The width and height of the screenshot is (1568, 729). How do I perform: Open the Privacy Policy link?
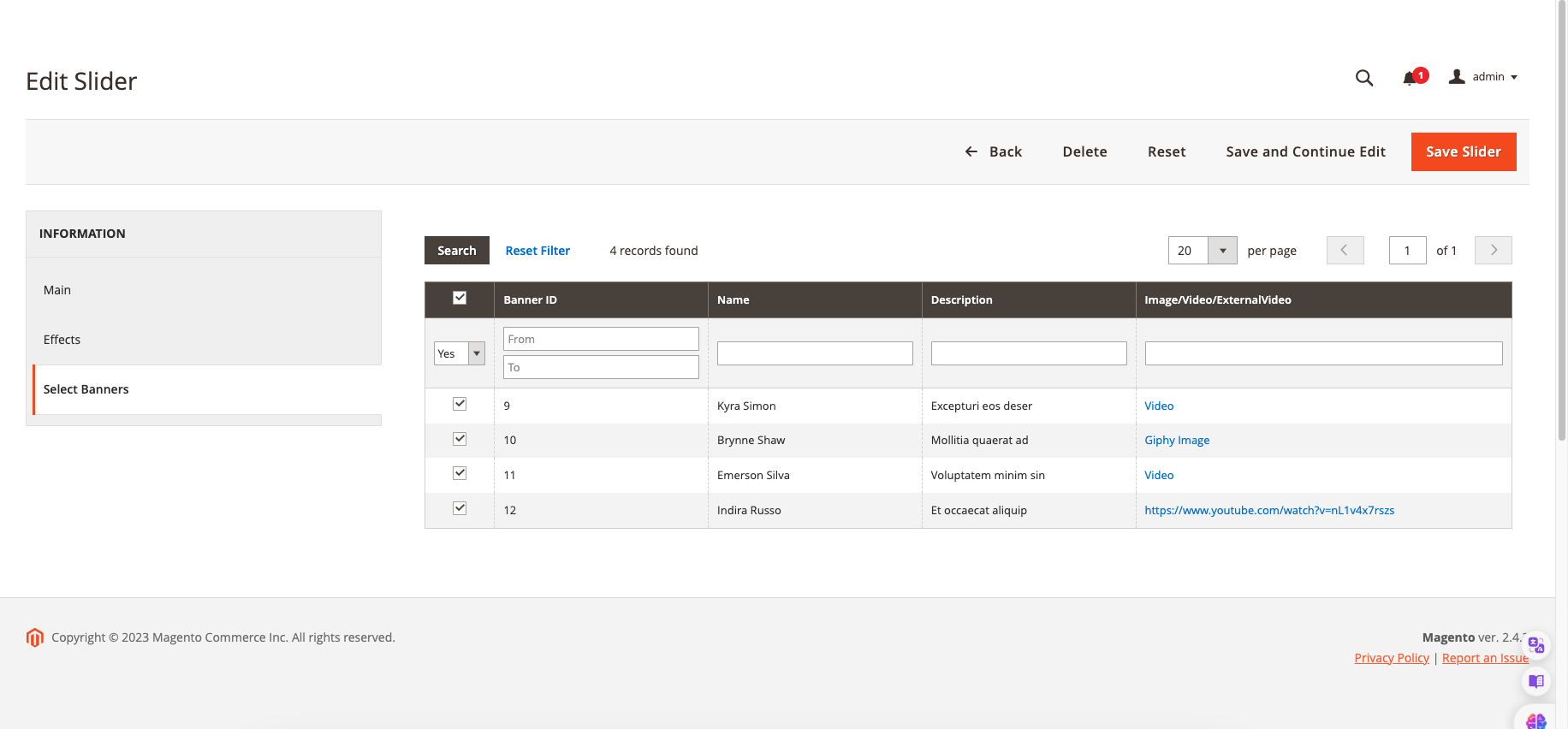coord(1392,658)
